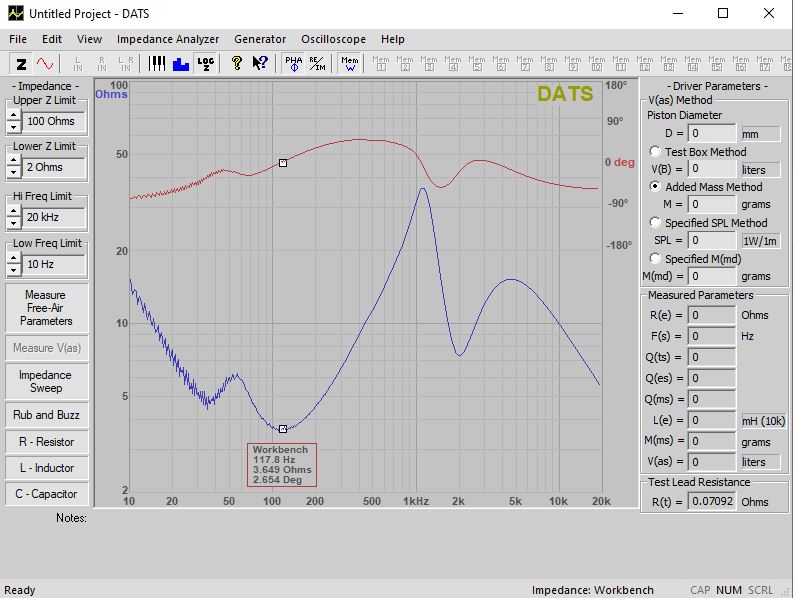Select the Mem 2 memory slot

[x=405, y=64]
